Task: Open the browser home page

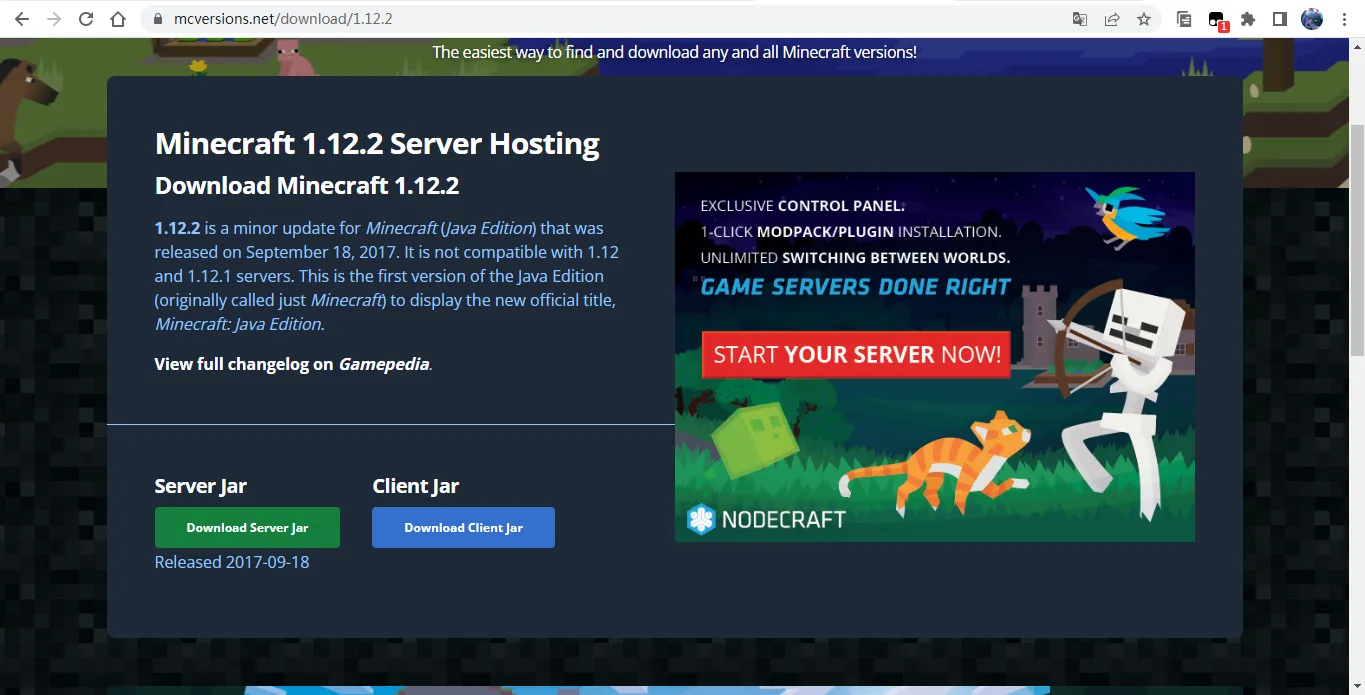Action: (118, 19)
